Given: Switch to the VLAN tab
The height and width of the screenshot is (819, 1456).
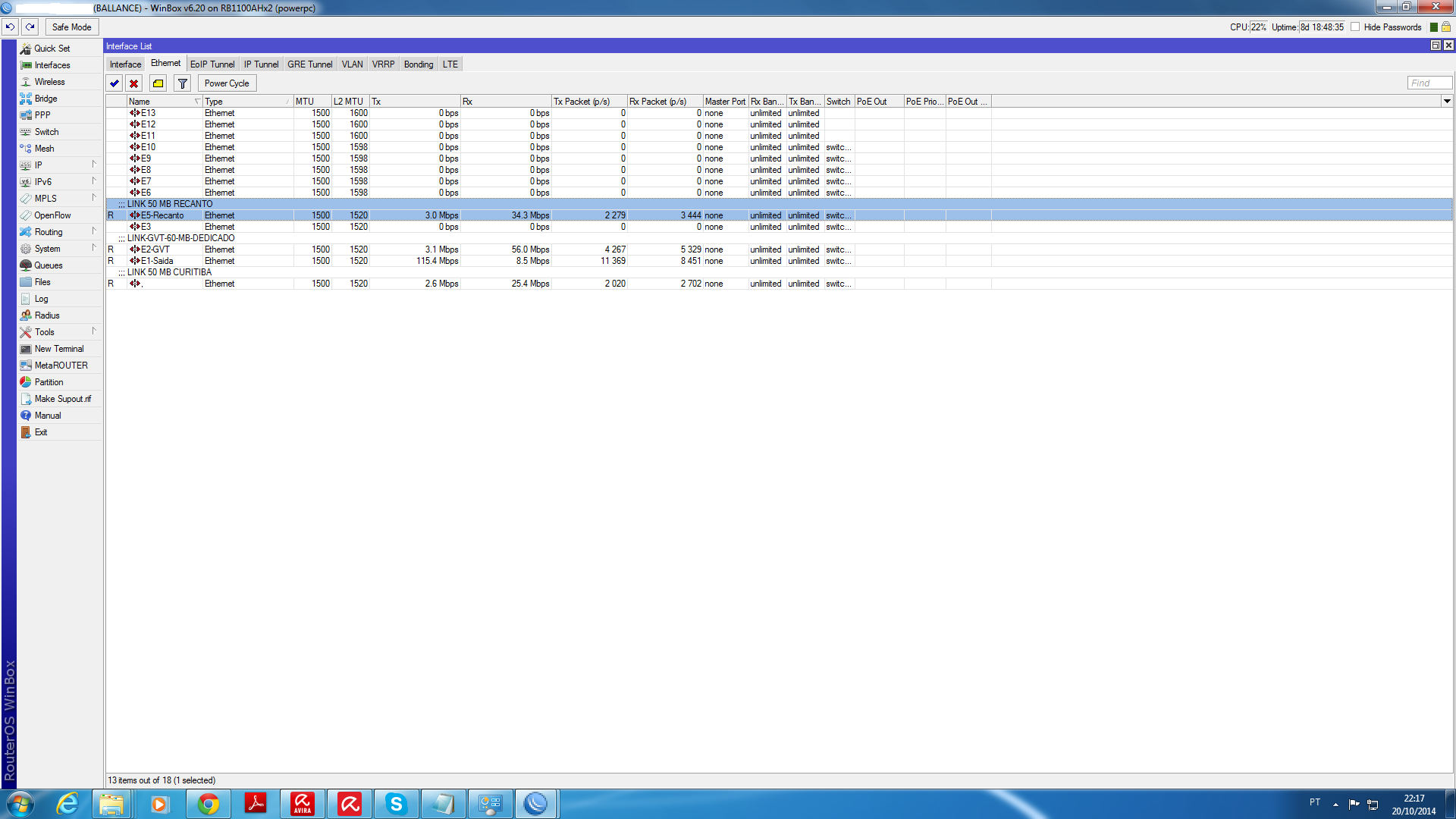Looking at the screenshot, I should tap(352, 64).
